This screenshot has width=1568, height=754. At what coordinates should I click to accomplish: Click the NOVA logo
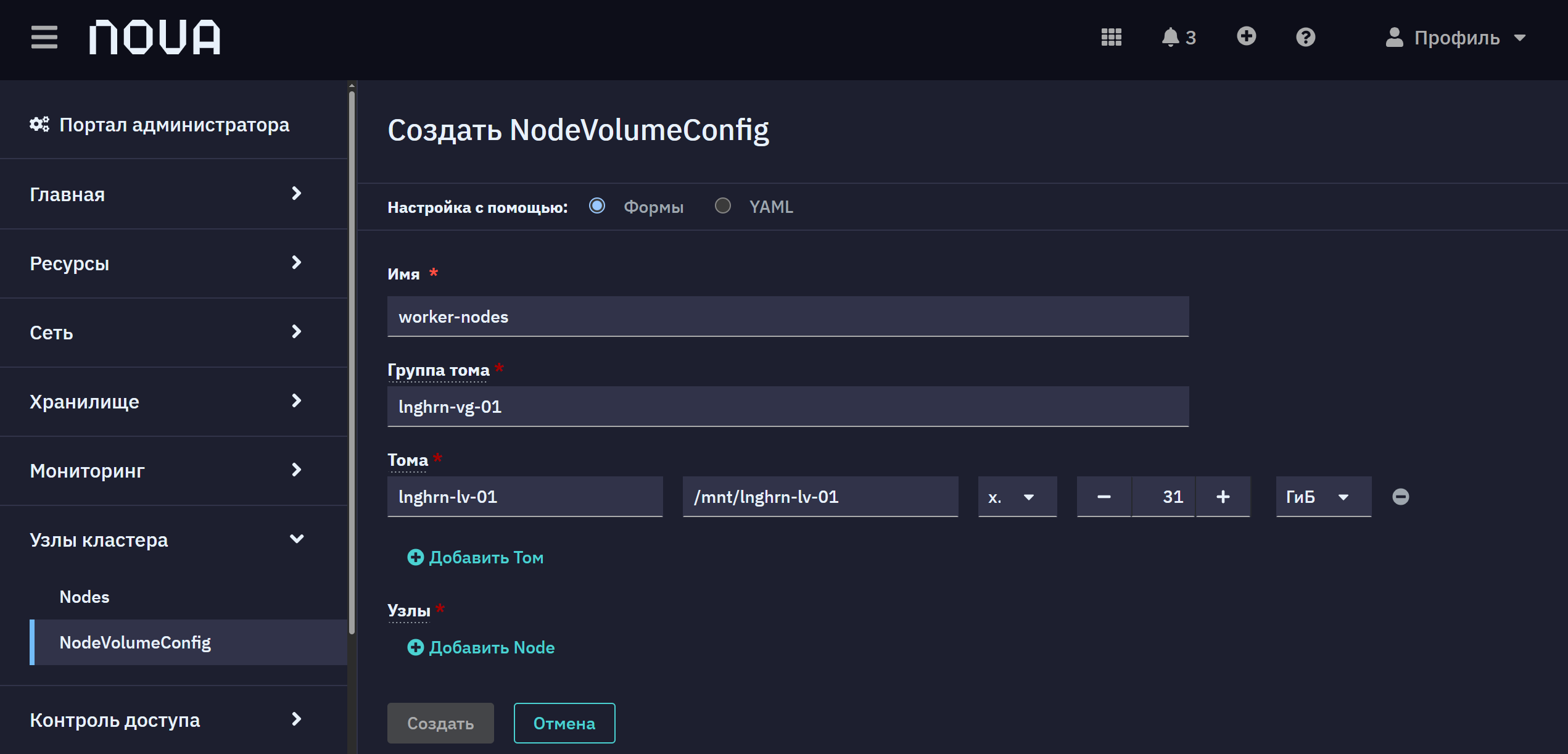point(154,37)
